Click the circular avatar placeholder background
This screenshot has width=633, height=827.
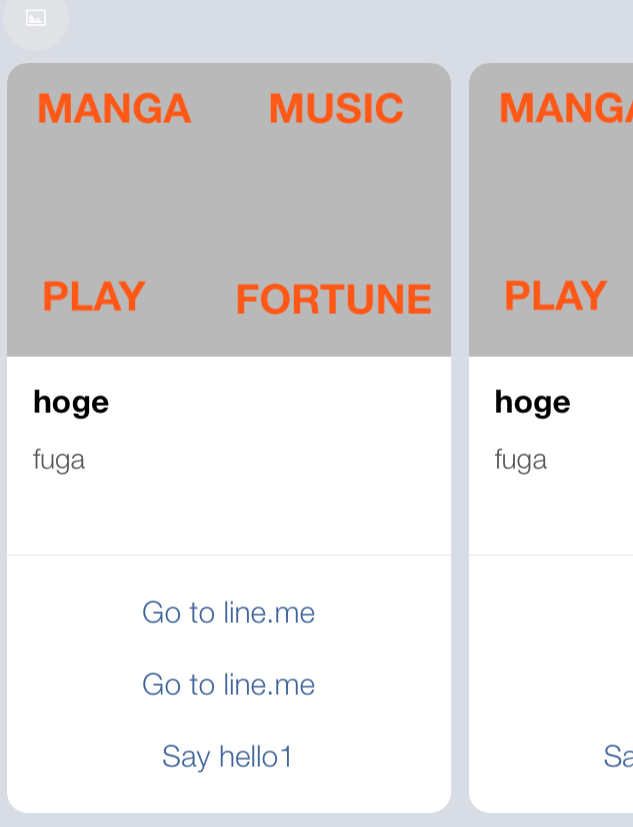pos(36,19)
